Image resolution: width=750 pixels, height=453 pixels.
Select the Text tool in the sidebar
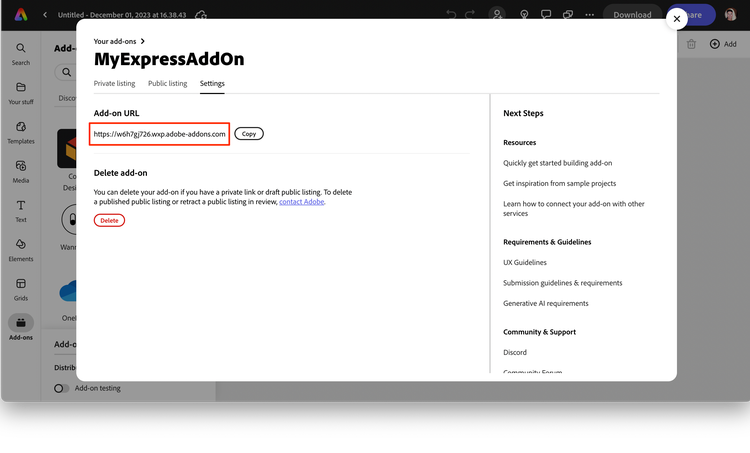point(21,211)
